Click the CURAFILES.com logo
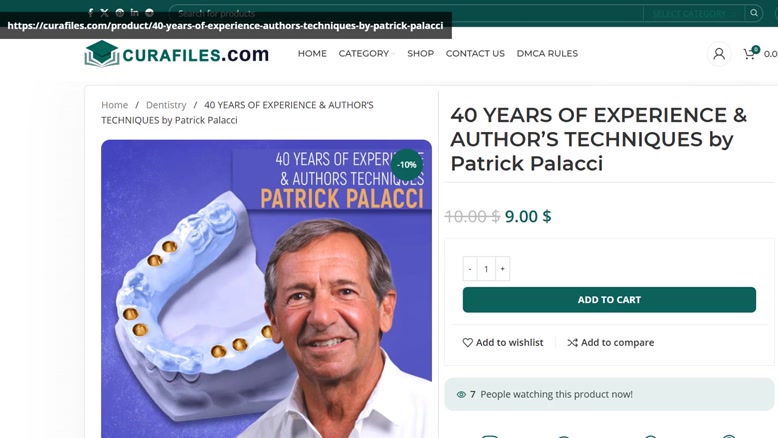 pyautogui.click(x=177, y=54)
